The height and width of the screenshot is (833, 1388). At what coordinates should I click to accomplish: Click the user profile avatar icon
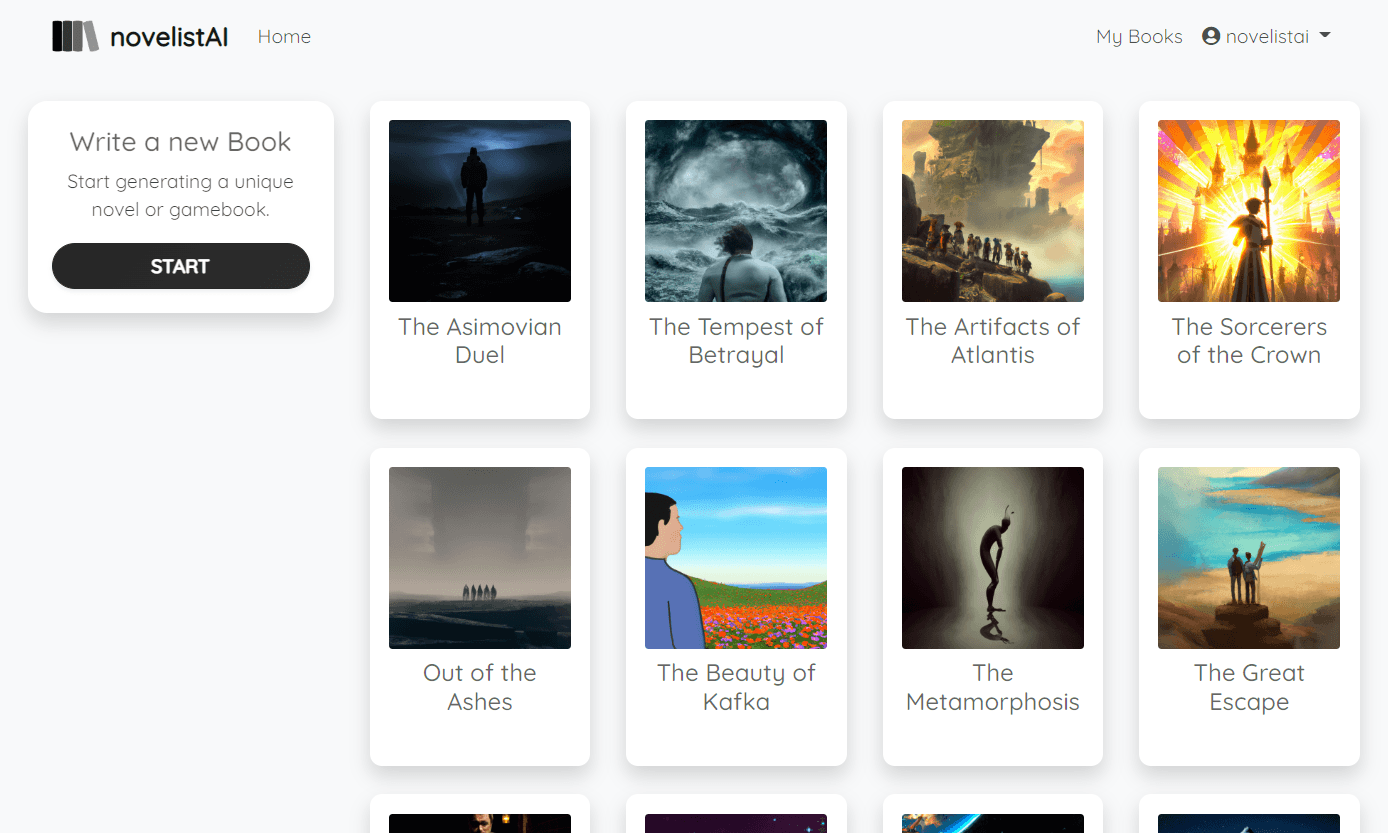point(1211,37)
